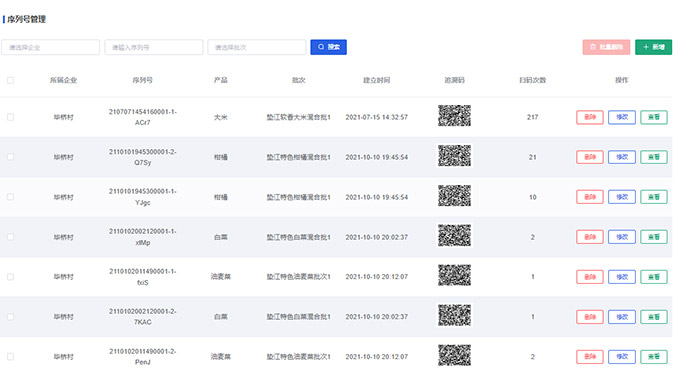
Task: Click 修改 edit for serial ending 7KAC
Action: tap(622, 317)
